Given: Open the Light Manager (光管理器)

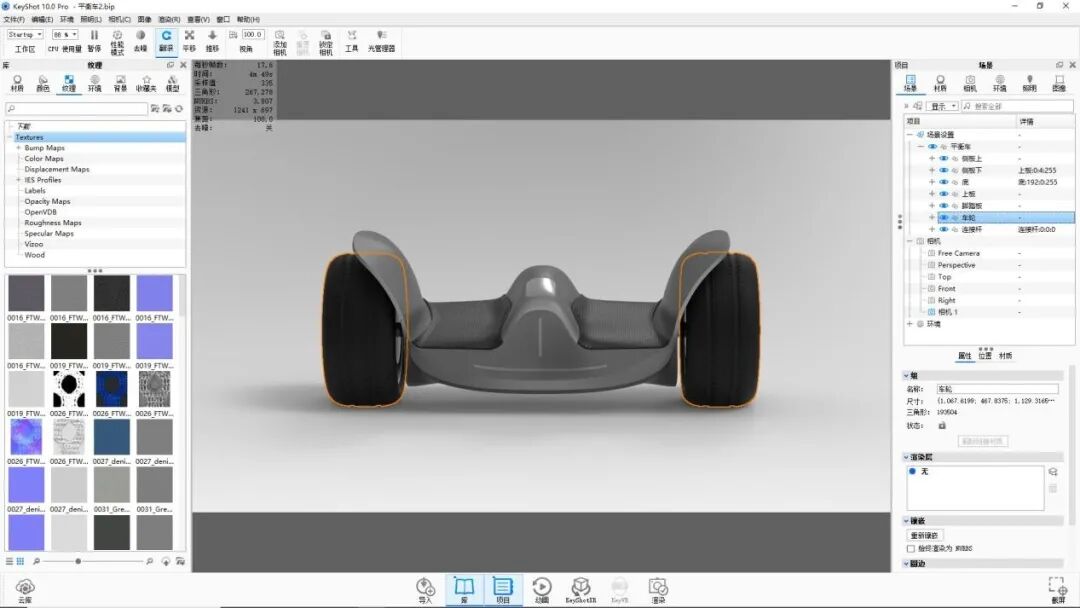Looking at the screenshot, I should click(381, 41).
